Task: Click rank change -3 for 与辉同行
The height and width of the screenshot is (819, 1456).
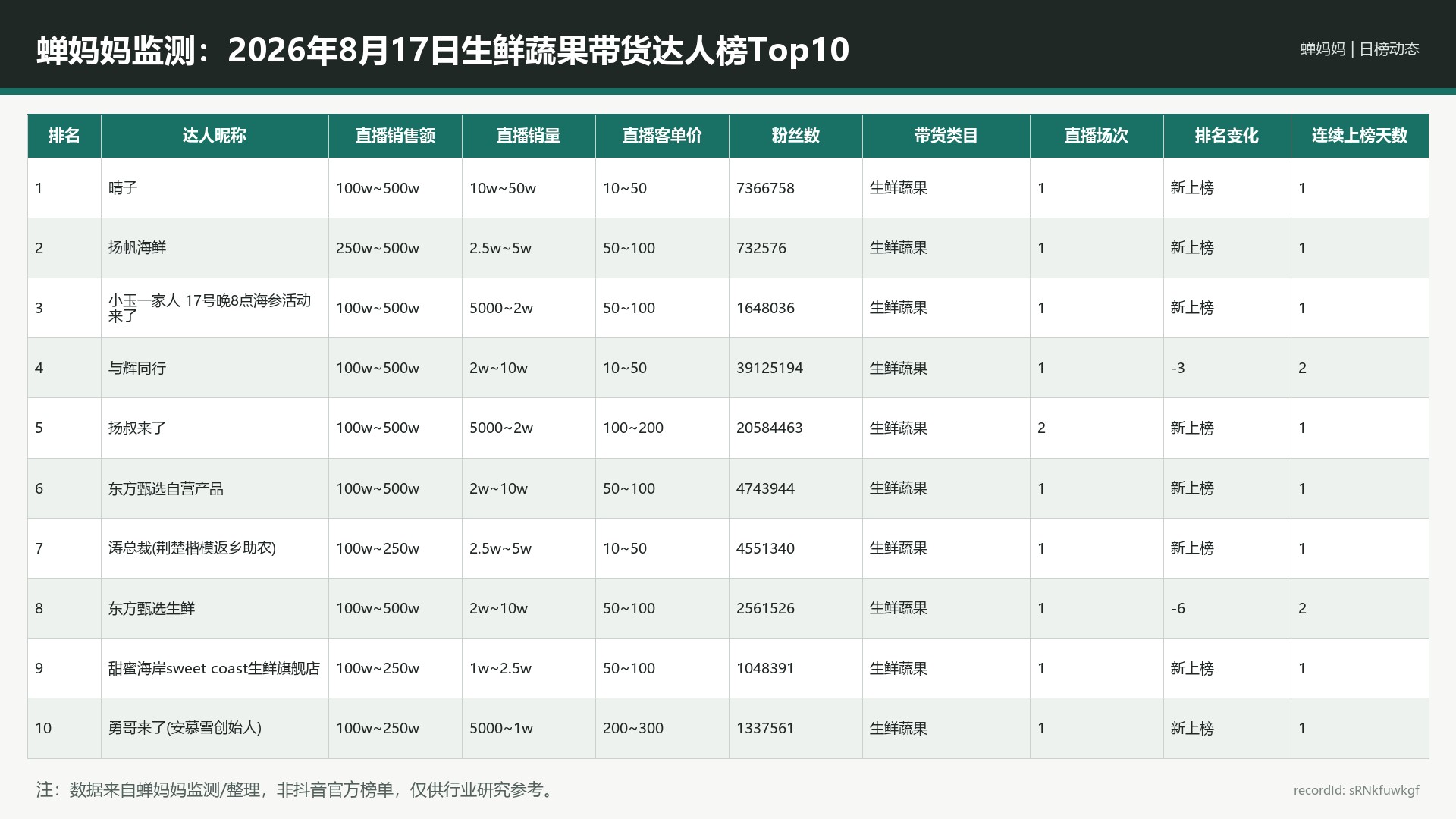Action: click(x=1178, y=368)
